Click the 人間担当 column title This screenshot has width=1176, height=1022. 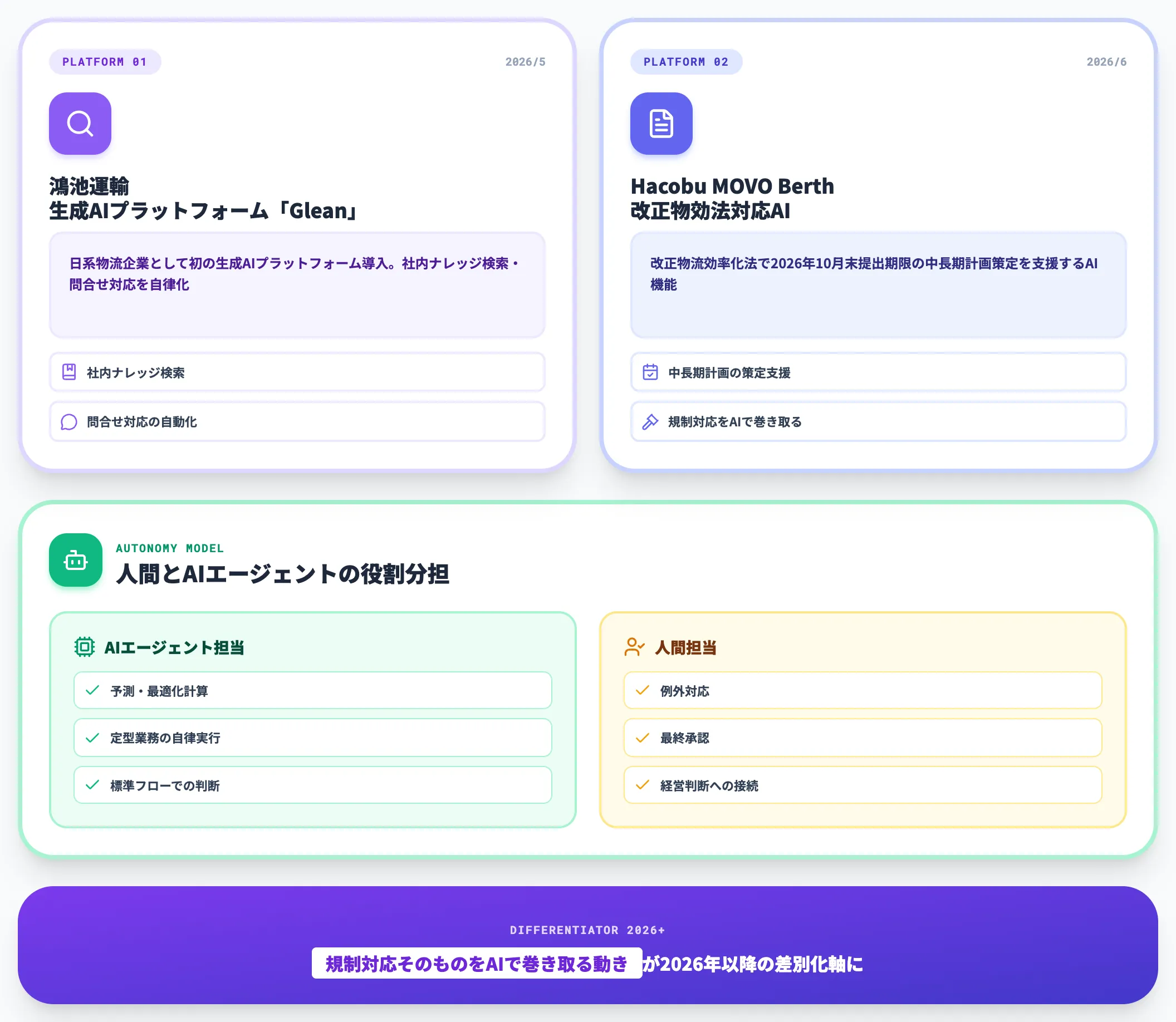686,647
